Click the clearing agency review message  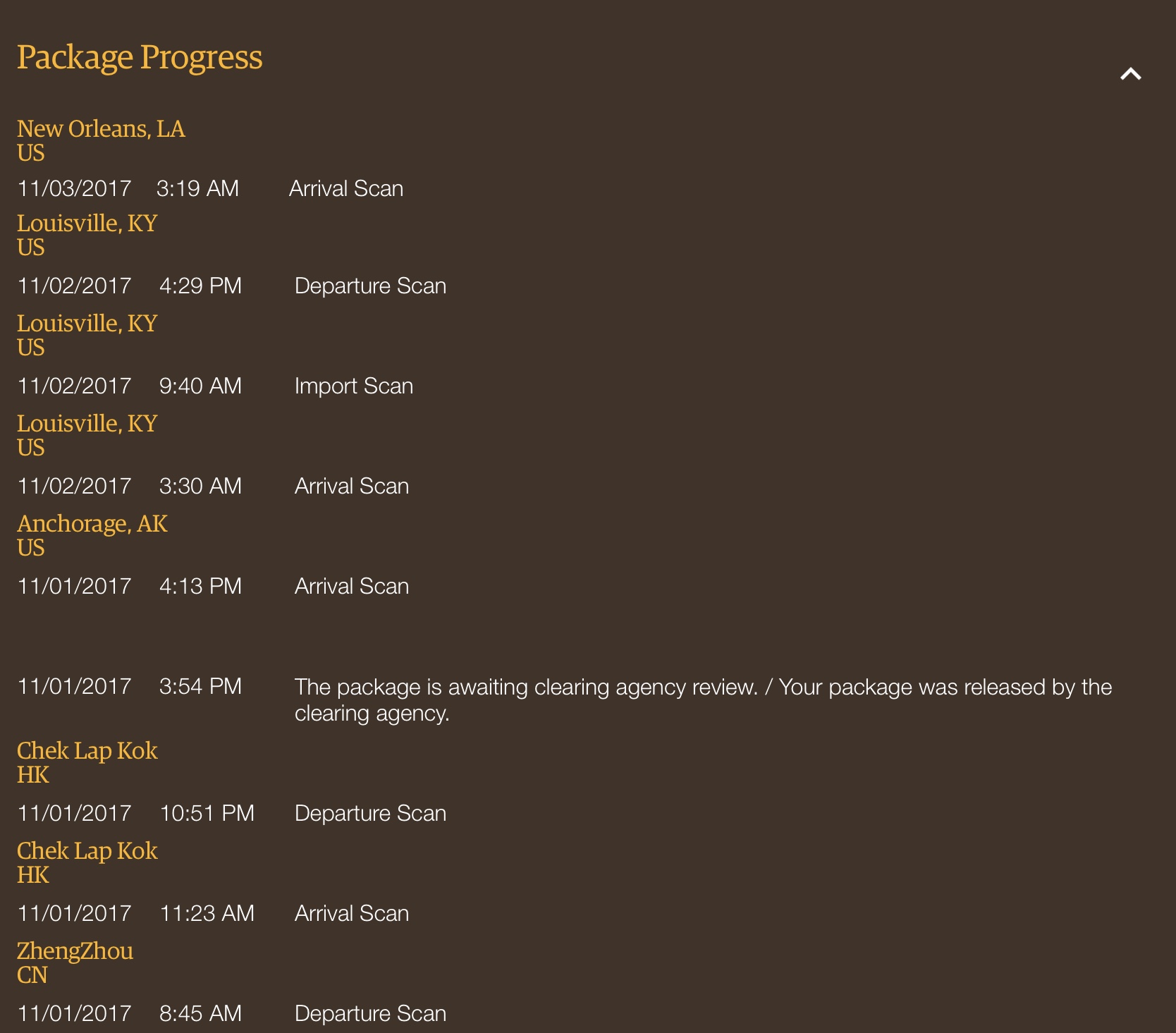coord(703,700)
